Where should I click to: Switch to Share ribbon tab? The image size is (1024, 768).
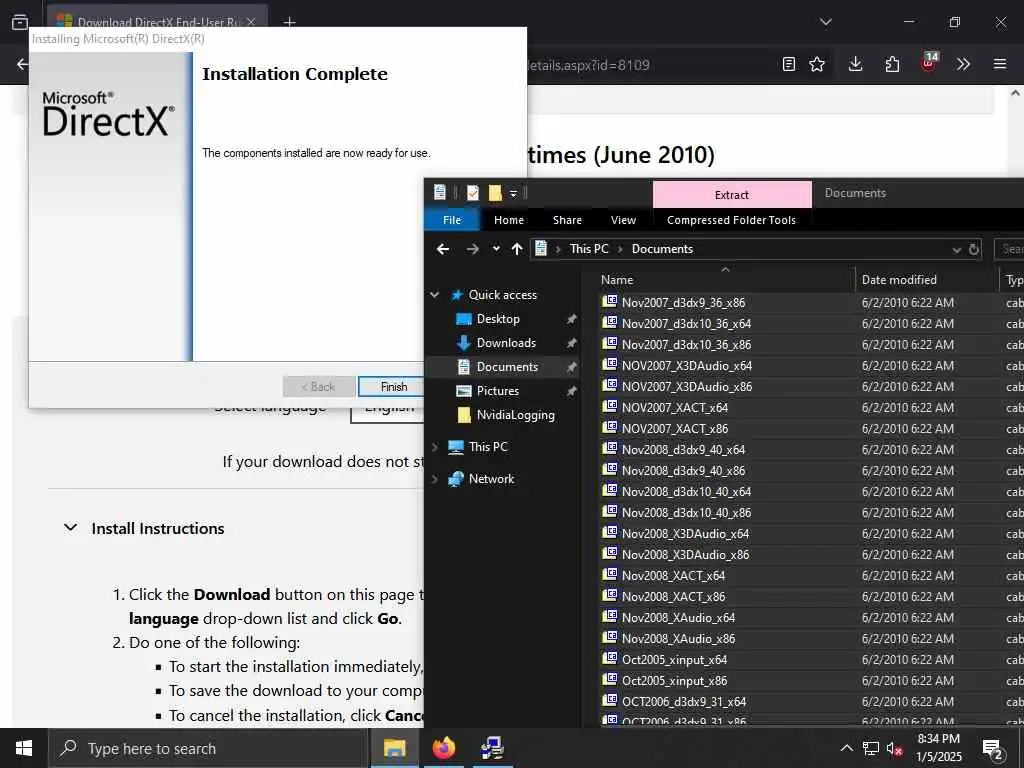(567, 220)
